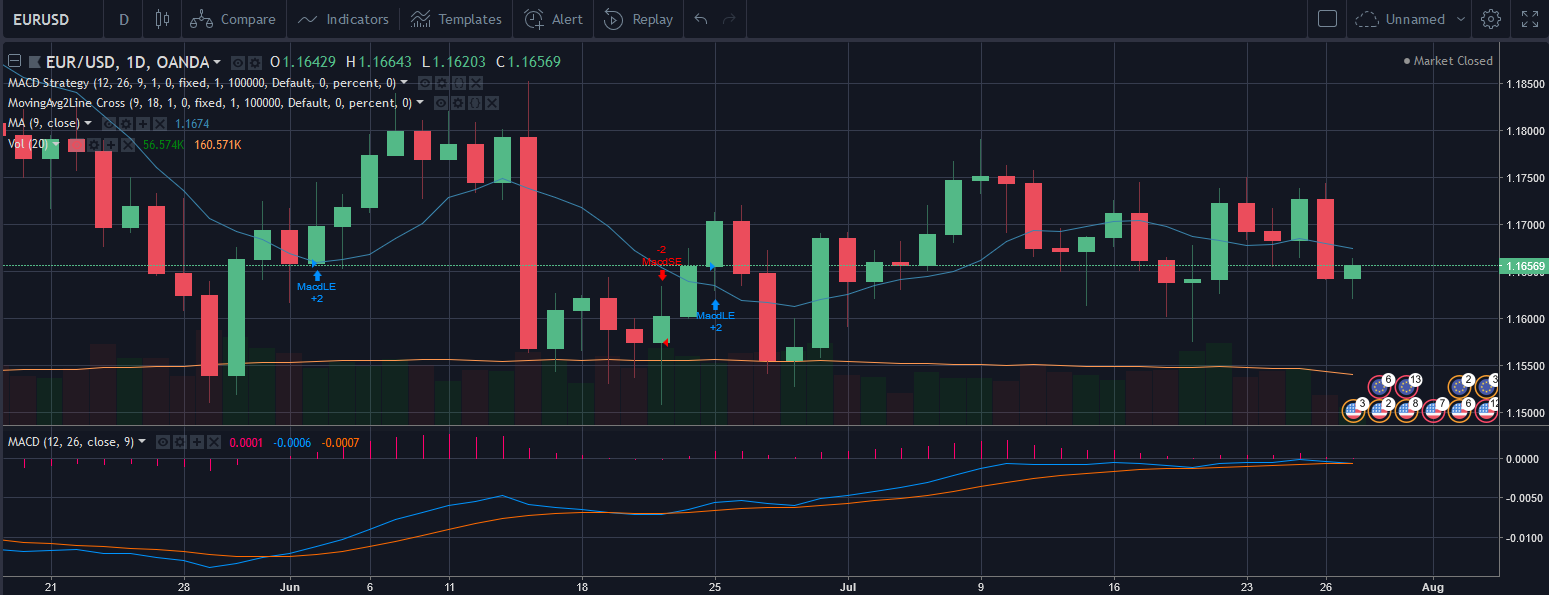Viewport: 1549px width, 595px height.
Task: Click the Market Closed status
Action: point(1448,61)
